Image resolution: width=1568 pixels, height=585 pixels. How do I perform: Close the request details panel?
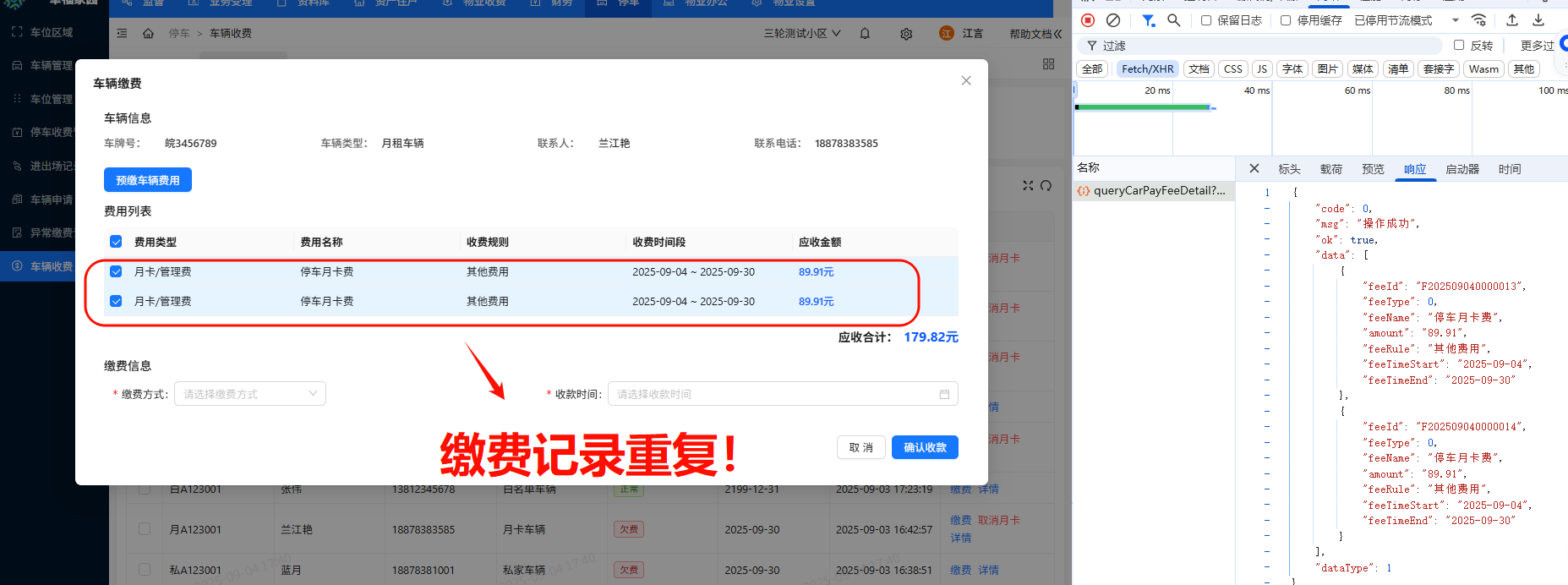pos(1254,169)
